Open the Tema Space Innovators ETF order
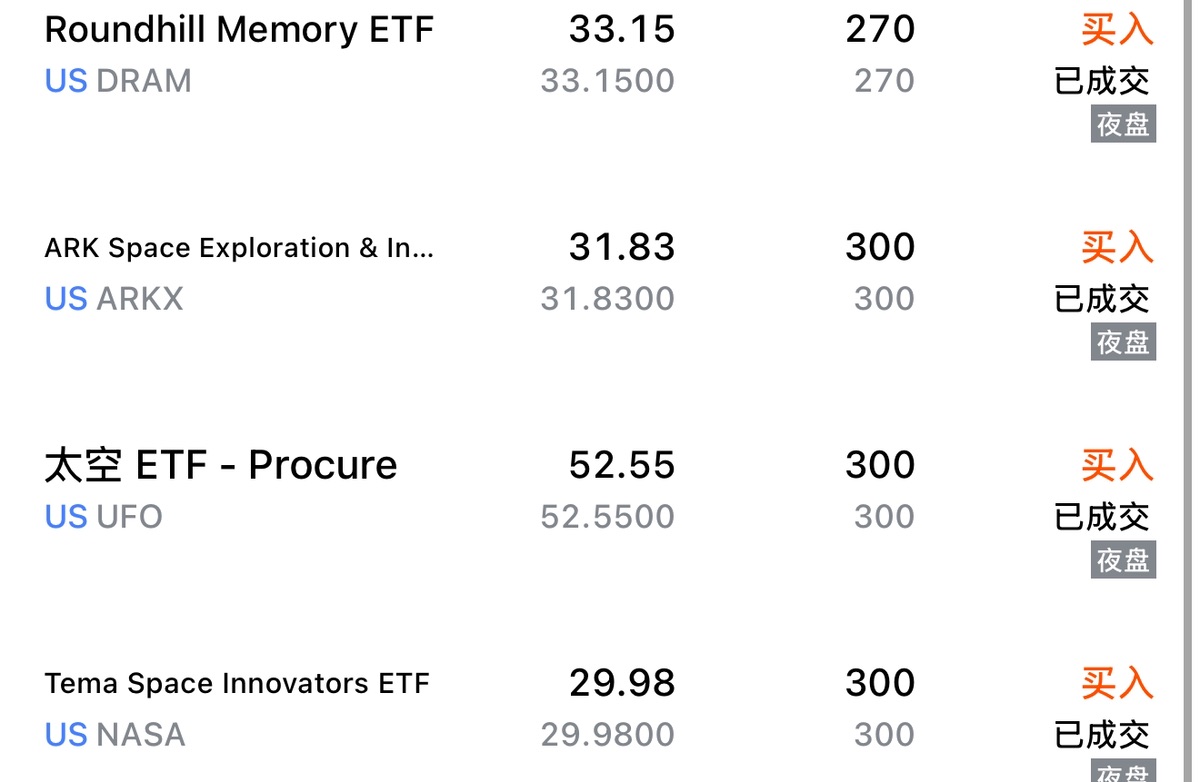1200x782 pixels. pyautogui.click(x=237, y=684)
